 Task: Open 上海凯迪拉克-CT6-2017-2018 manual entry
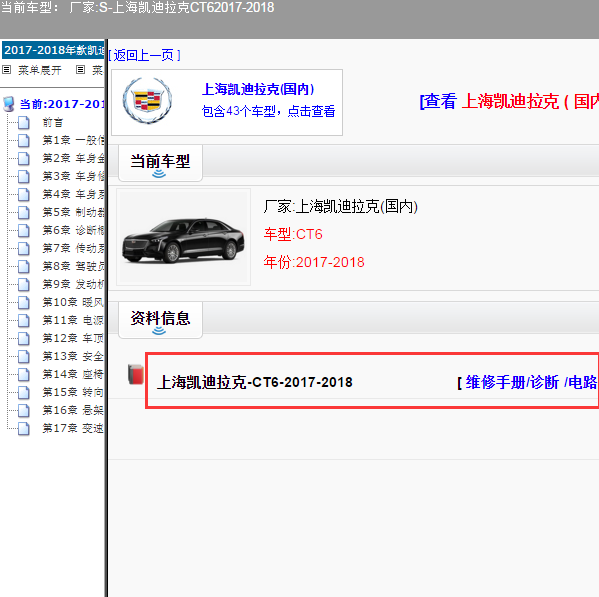click(255, 382)
